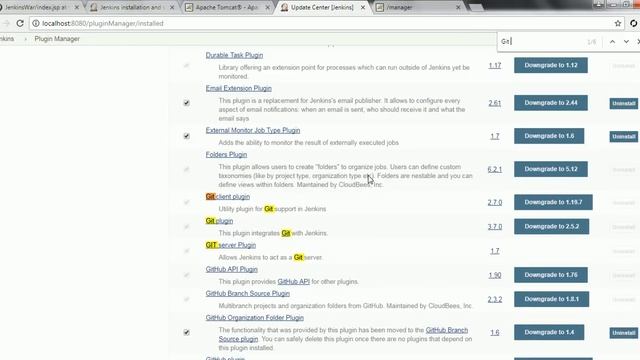Close the Update Center tab
The width and height of the screenshot is (640, 360).
click(362, 7)
